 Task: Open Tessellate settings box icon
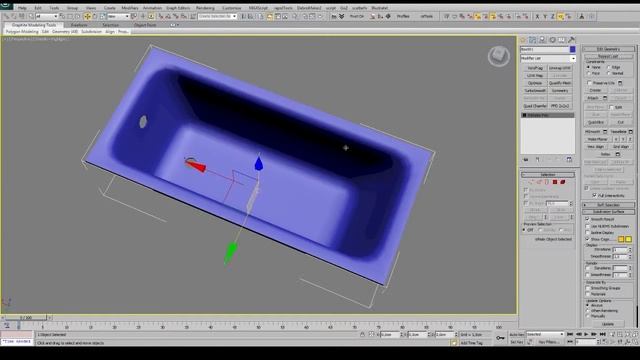pyautogui.click(x=631, y=131)
